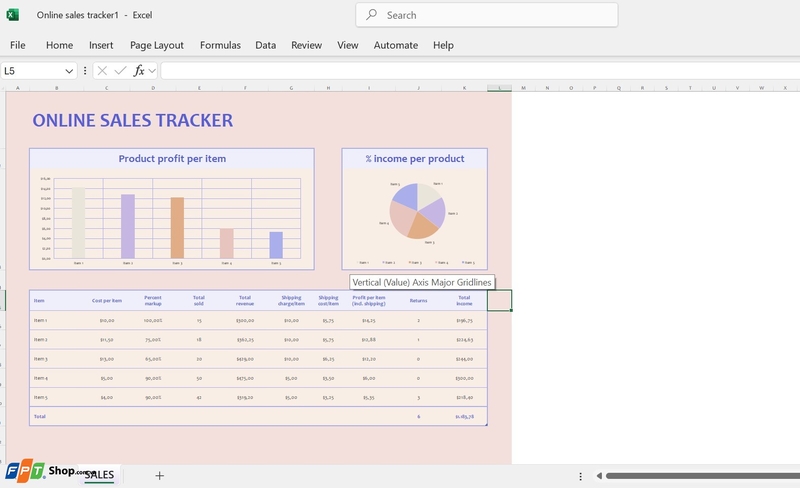This screenshot has height=488, width=800.
Task: Click the Excel app logo icon
Action: [x=13, y=15]
